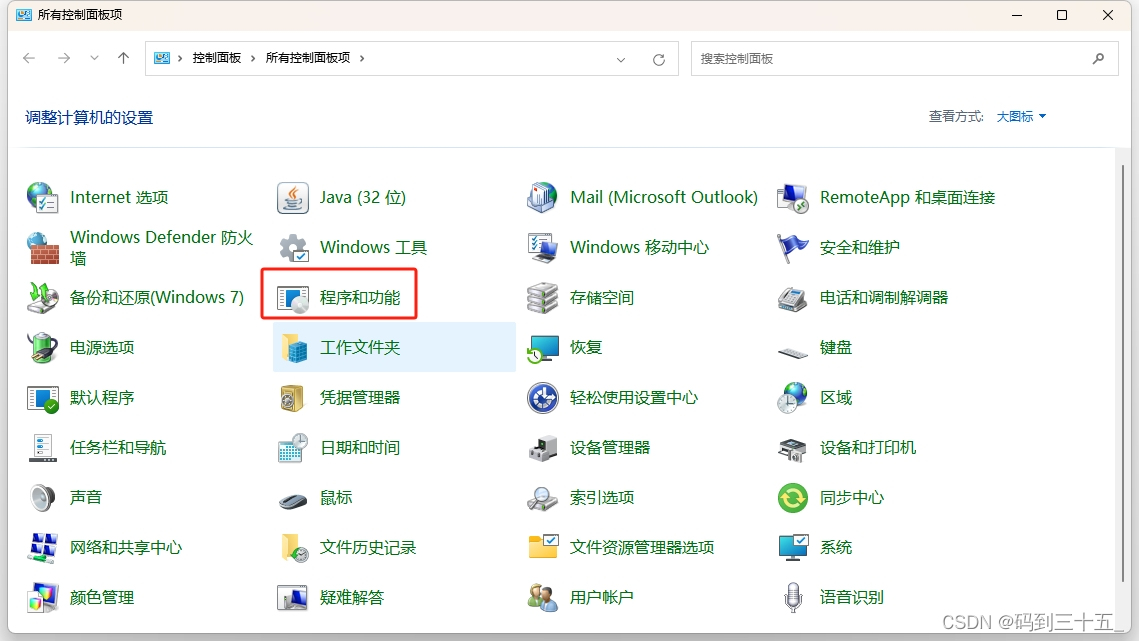
Task: Open the 索引选项 magnifier icon
Action: 543,498
